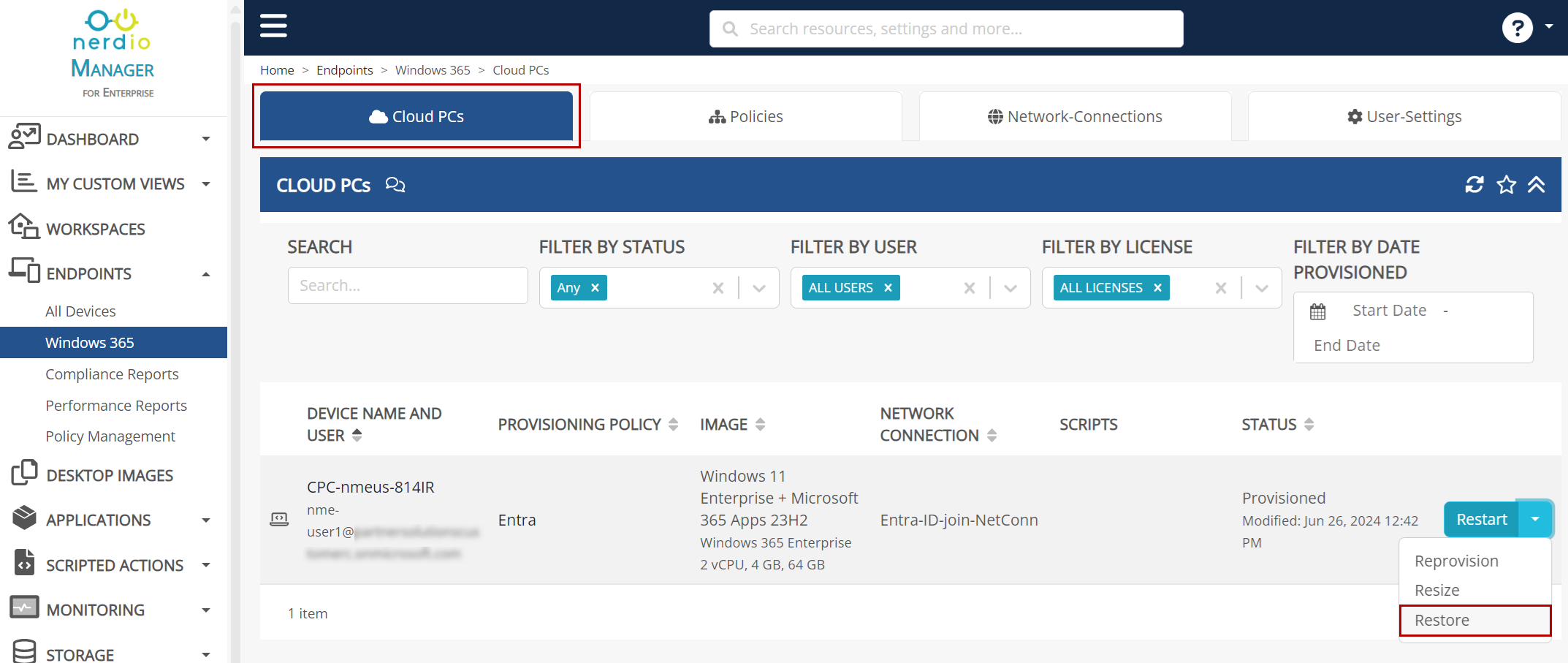Expand the Applications menu section

pos(206,520)
